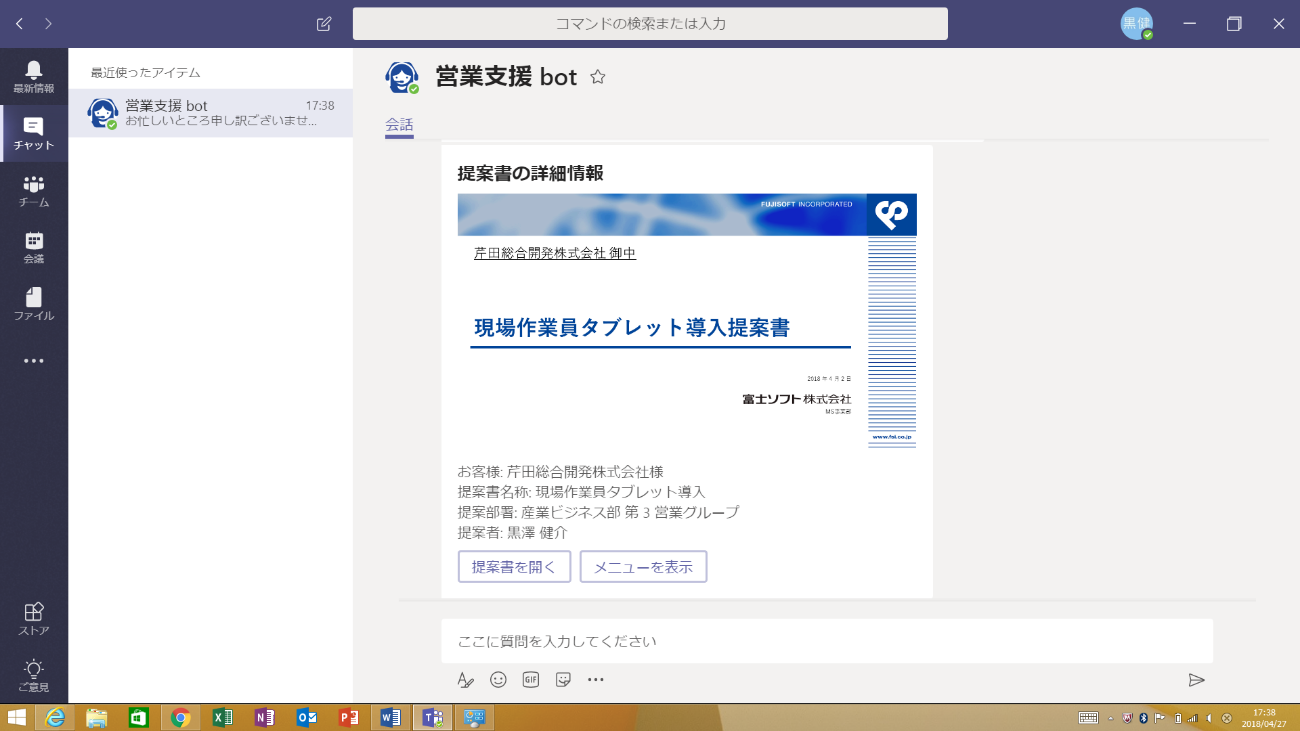Open the ご意見 feedback lightbulb
The image size is (1300, 731).
[34, 676]
